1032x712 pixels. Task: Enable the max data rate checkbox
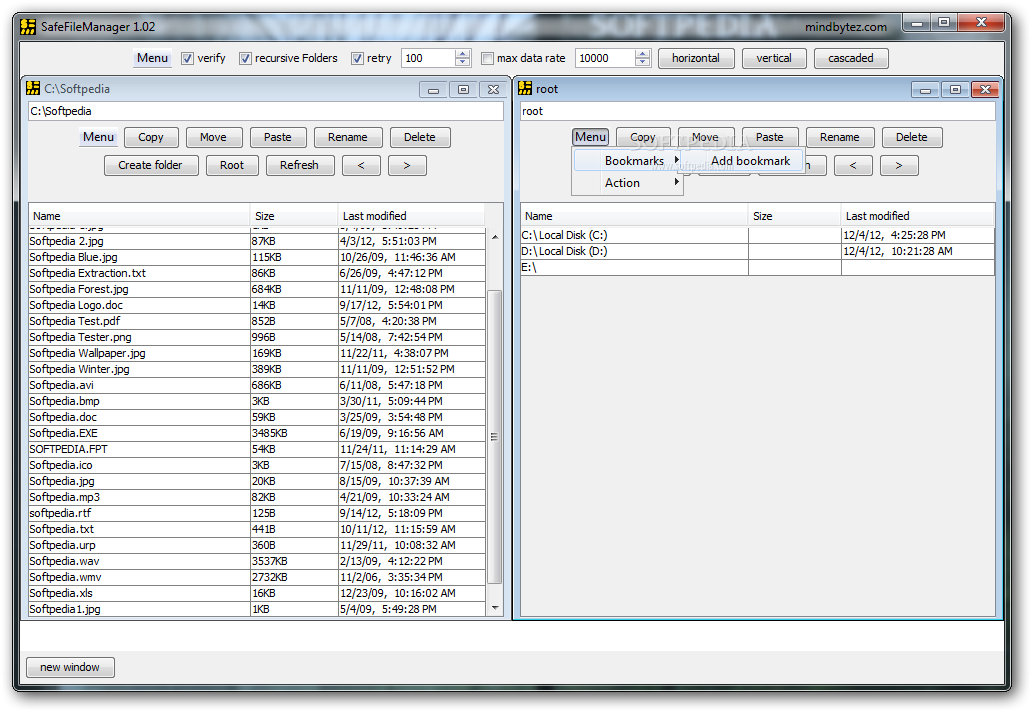pyautogui.click(x=487, y=59)
